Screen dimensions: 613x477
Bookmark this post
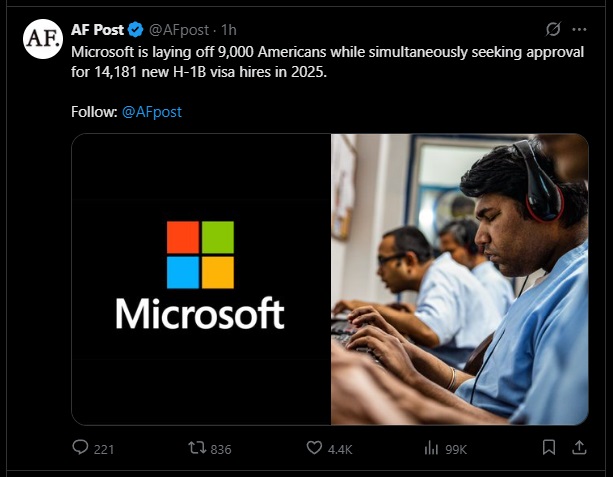coord(549,448)
